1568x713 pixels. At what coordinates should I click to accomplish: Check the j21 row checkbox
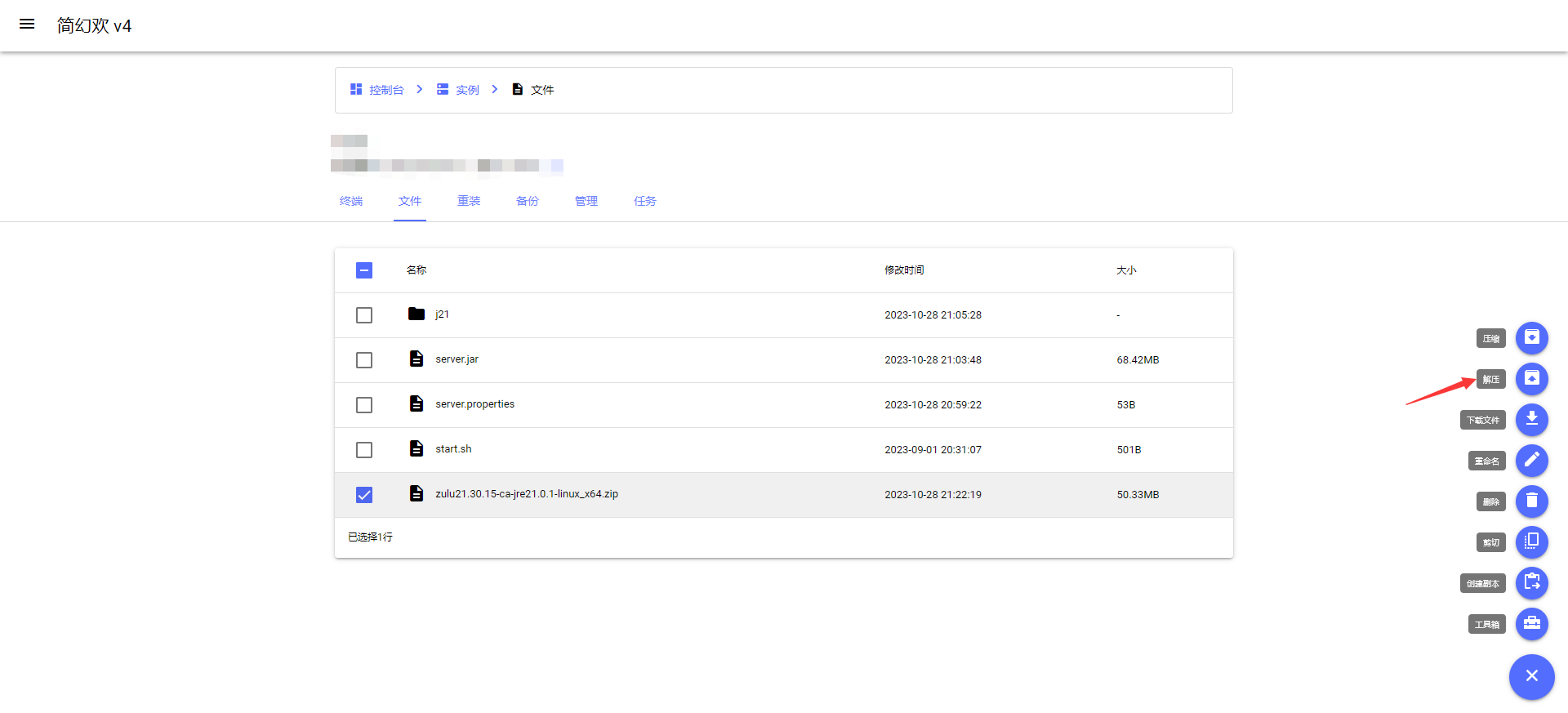(x=364, y=315)
